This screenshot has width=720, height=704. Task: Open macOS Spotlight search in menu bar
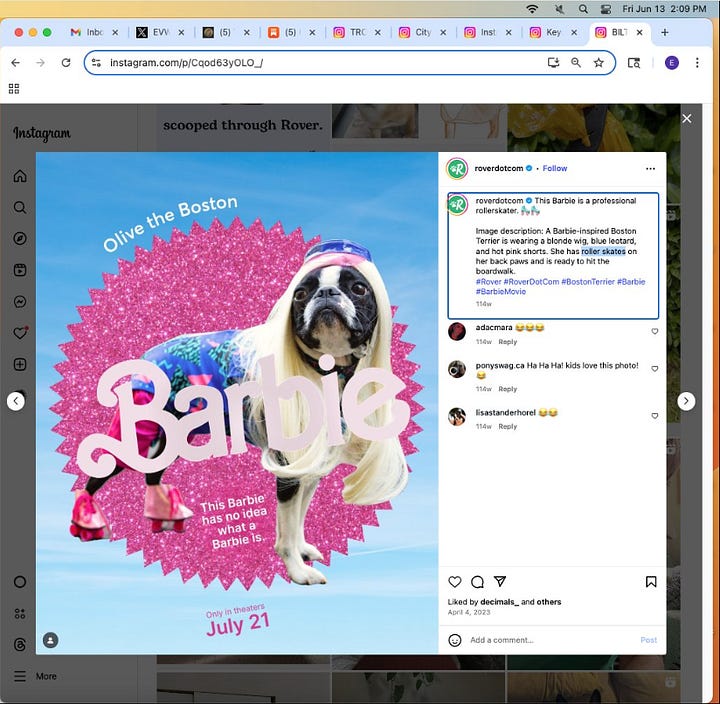[x=583, y=9]
